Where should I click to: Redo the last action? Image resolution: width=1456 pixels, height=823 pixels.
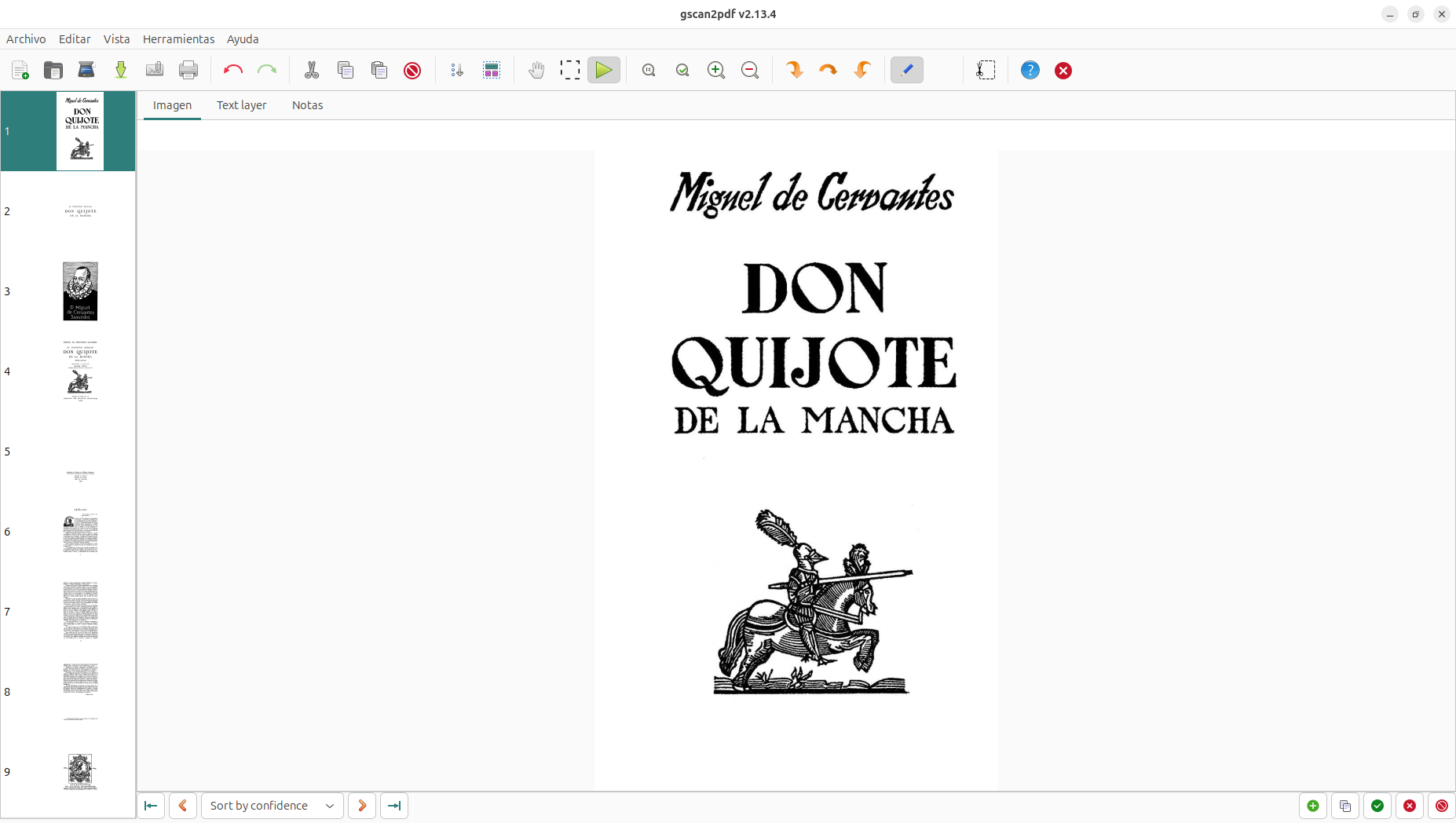(267, 71)
